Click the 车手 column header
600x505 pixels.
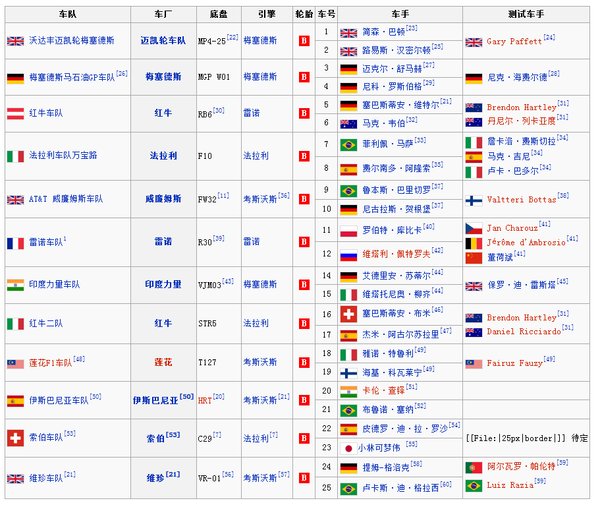(400, 15)
